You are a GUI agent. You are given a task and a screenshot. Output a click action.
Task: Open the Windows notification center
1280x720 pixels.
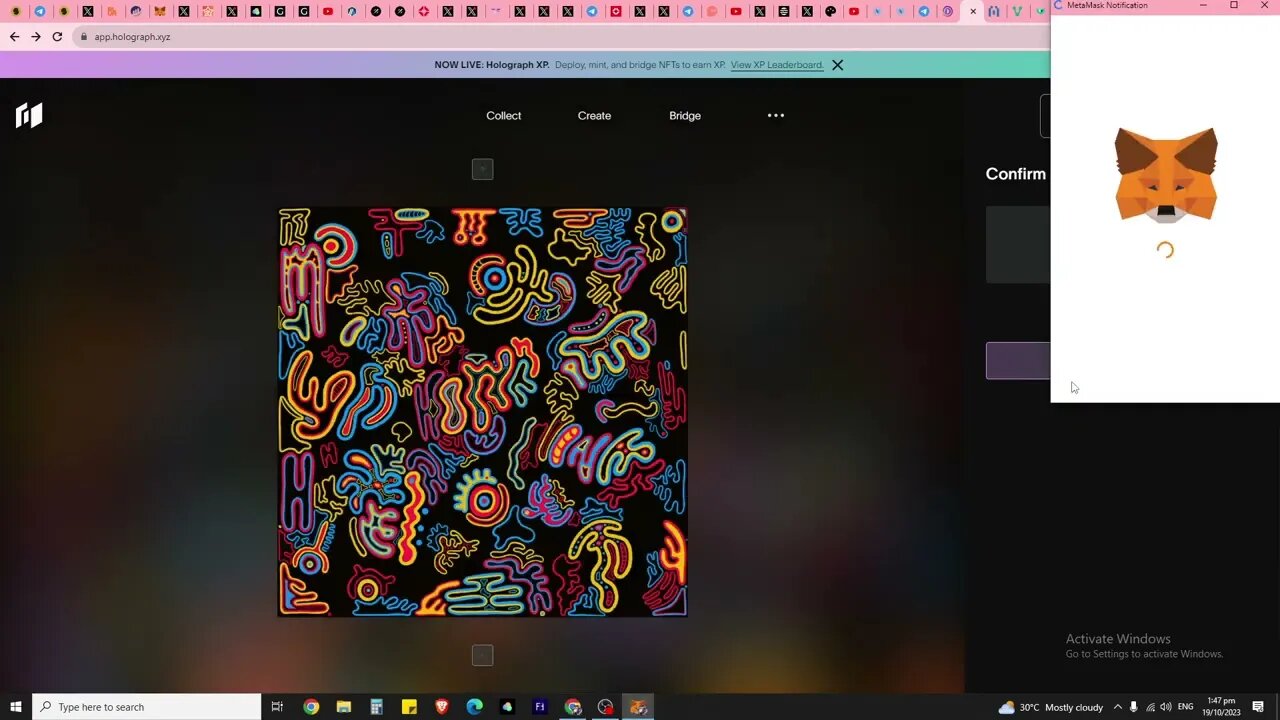pos(1259,707)
